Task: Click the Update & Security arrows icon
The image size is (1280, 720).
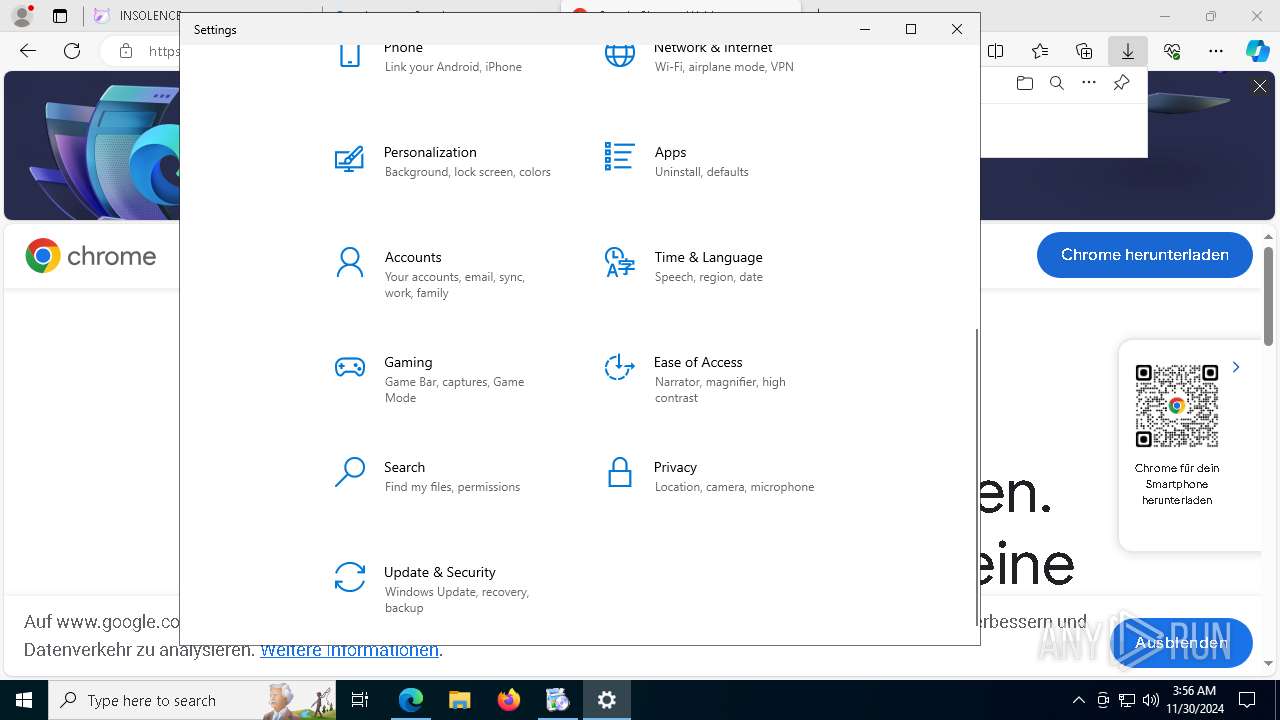Action: [x=349, y=577]
